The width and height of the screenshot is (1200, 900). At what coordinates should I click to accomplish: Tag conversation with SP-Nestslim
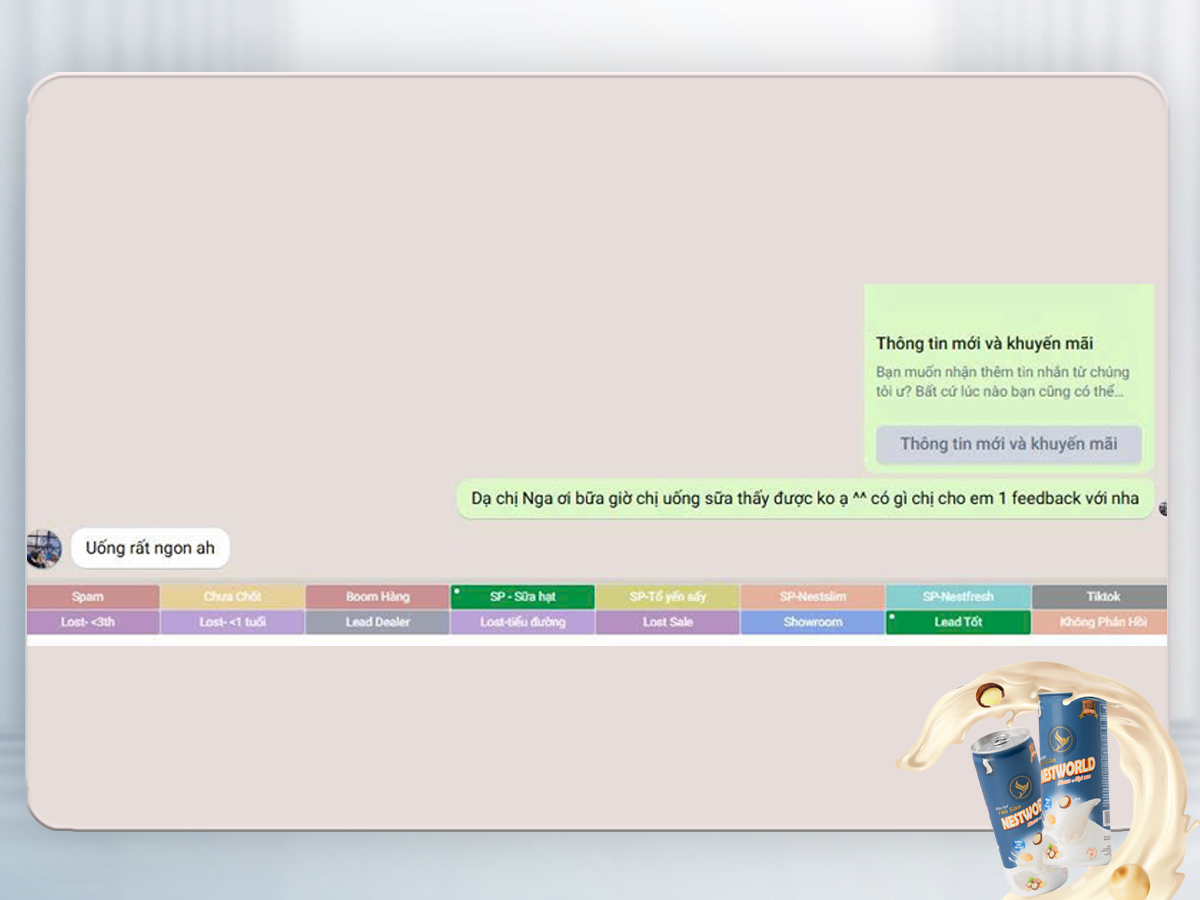coord(812,597)
